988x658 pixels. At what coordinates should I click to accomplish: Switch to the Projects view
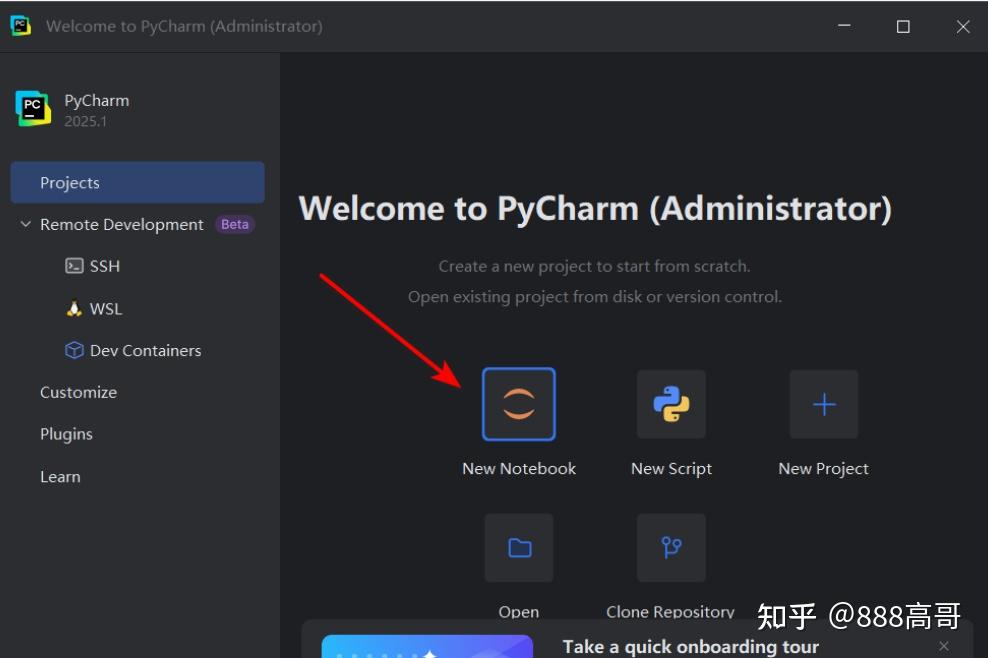click(x=70, y=182)
